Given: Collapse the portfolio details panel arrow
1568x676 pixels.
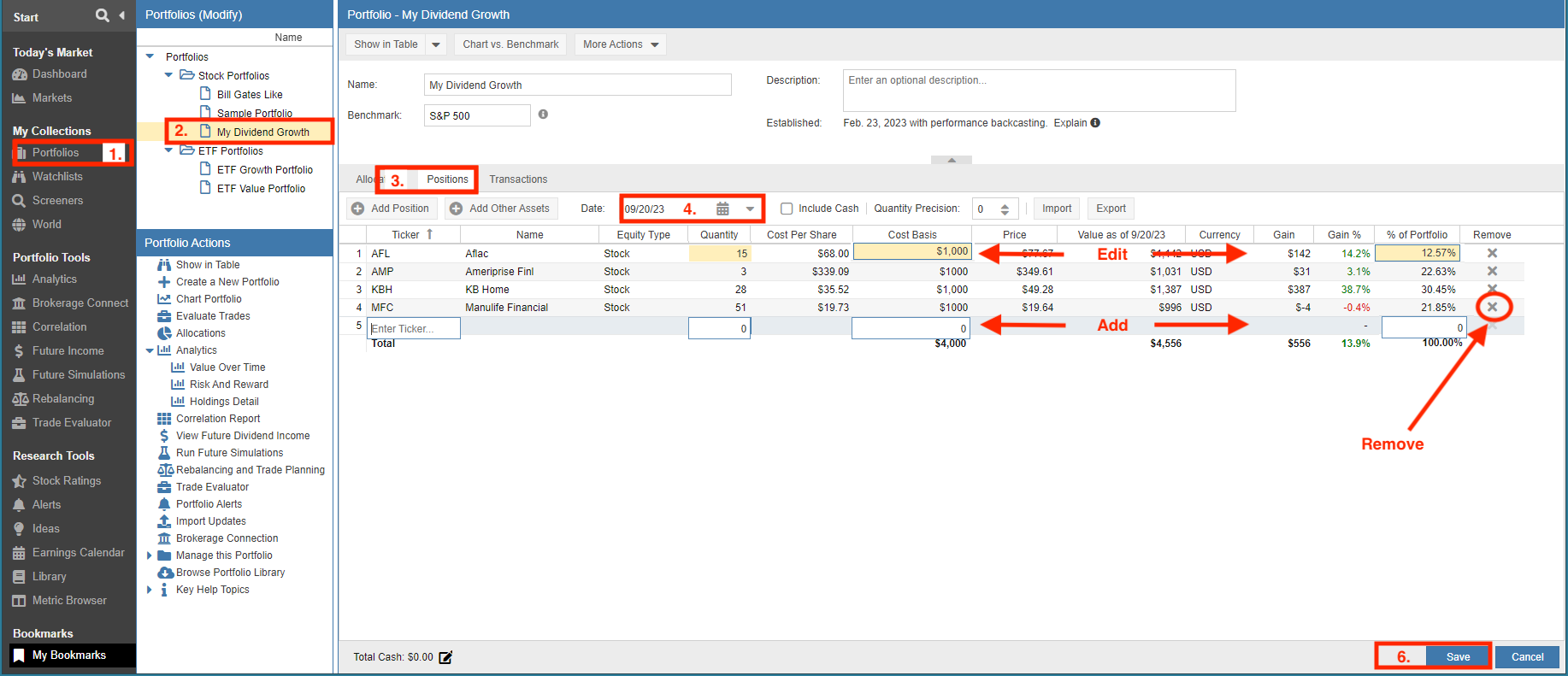Looking at the screenshot, I should coord(952,160).
